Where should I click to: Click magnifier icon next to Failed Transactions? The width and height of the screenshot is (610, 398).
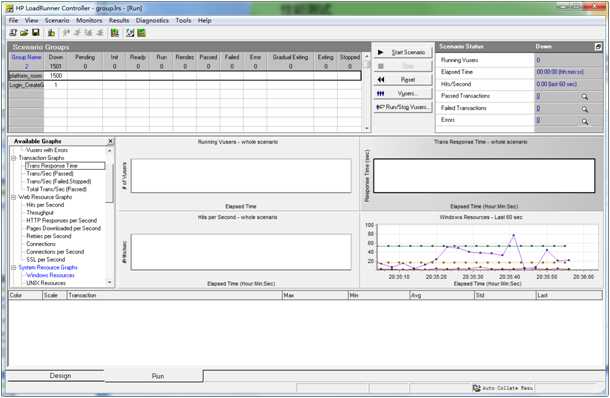pyautogui.click(x=584, y=109)
